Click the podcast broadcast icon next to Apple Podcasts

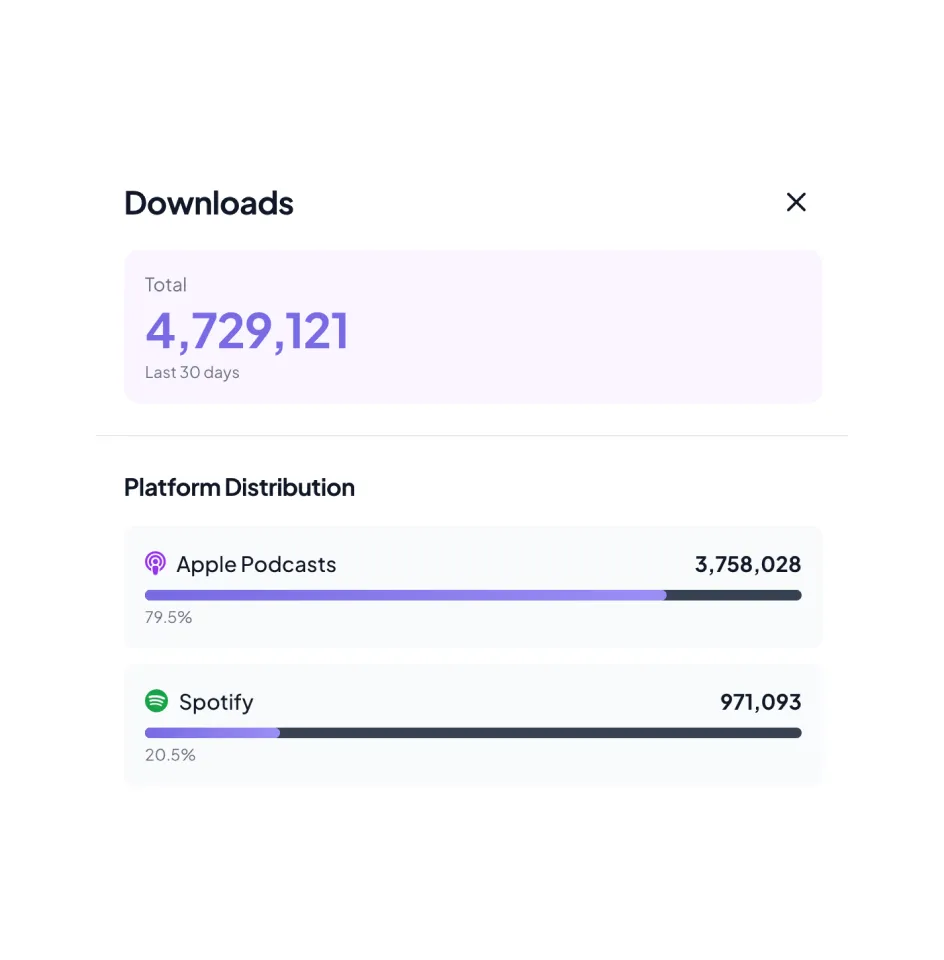155,563
